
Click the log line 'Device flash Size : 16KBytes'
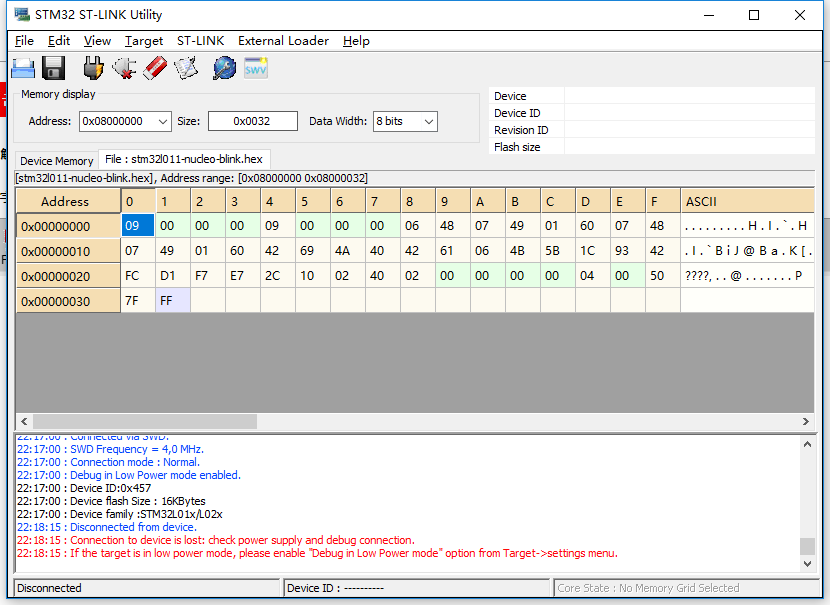(x=111, y=501)
